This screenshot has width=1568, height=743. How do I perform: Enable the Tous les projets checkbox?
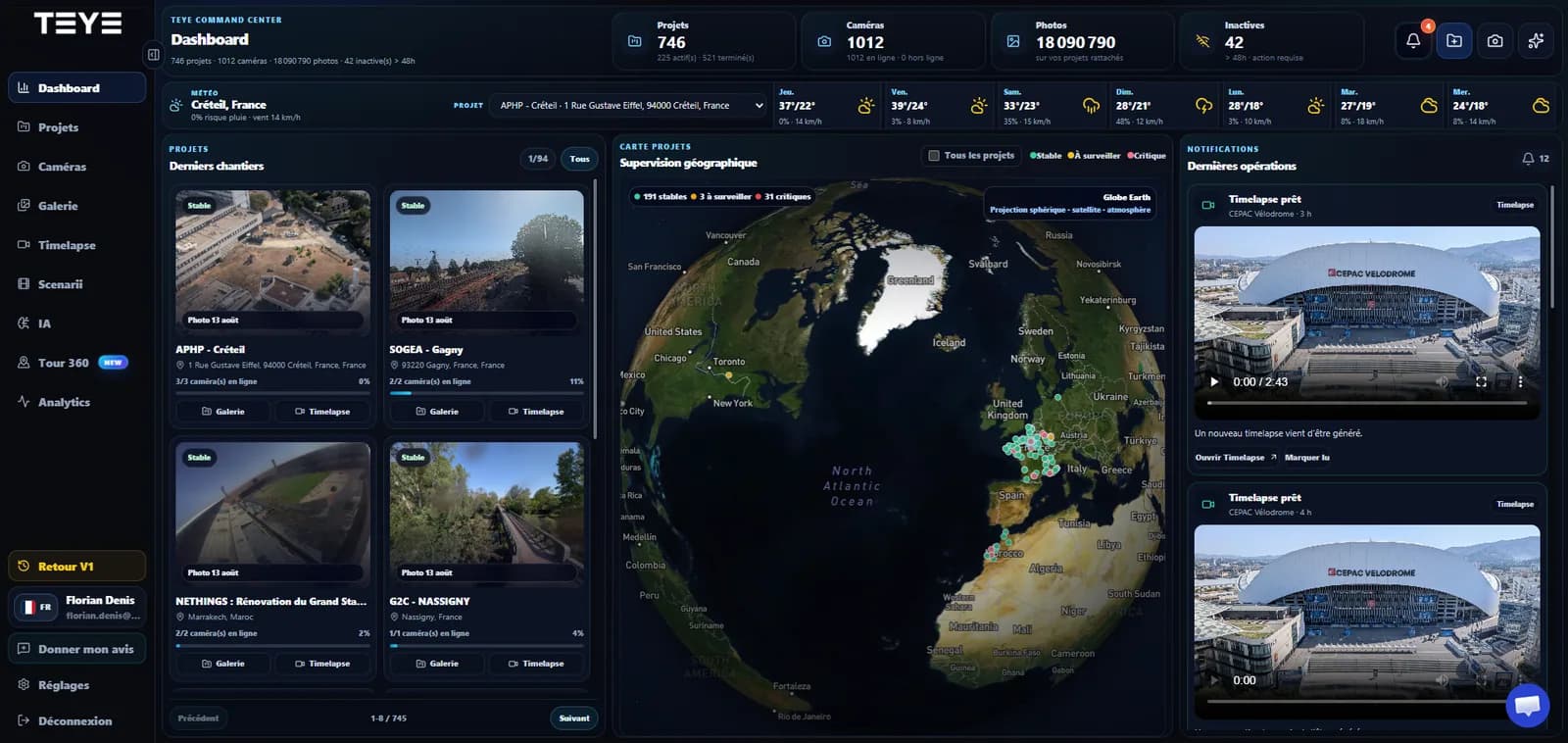pyautogui.click(x=934, y=155)
